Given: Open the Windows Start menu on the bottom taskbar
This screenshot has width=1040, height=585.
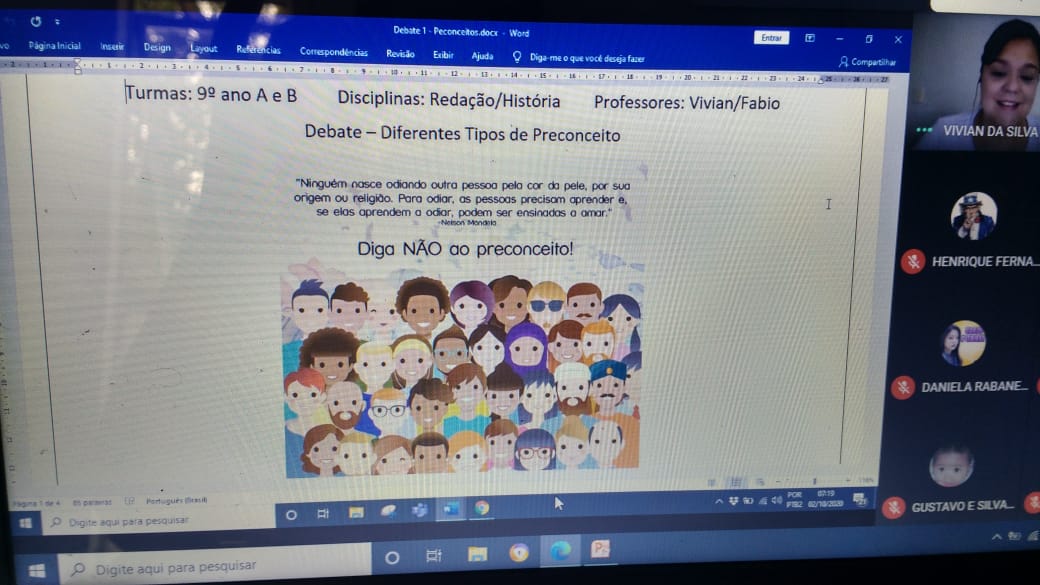Looking at the screenshot, I should click(x=36, y=570).
